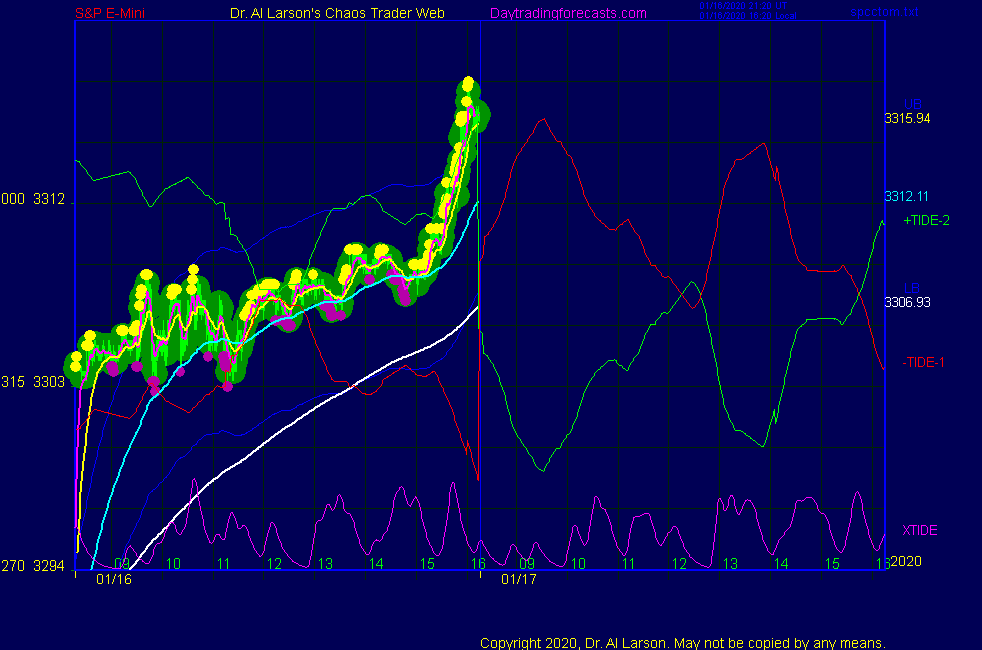The height and width of the screenshot is (650, 982).
Task: Click the 11 hour label of 01/16 session
Action: point(224,564)
